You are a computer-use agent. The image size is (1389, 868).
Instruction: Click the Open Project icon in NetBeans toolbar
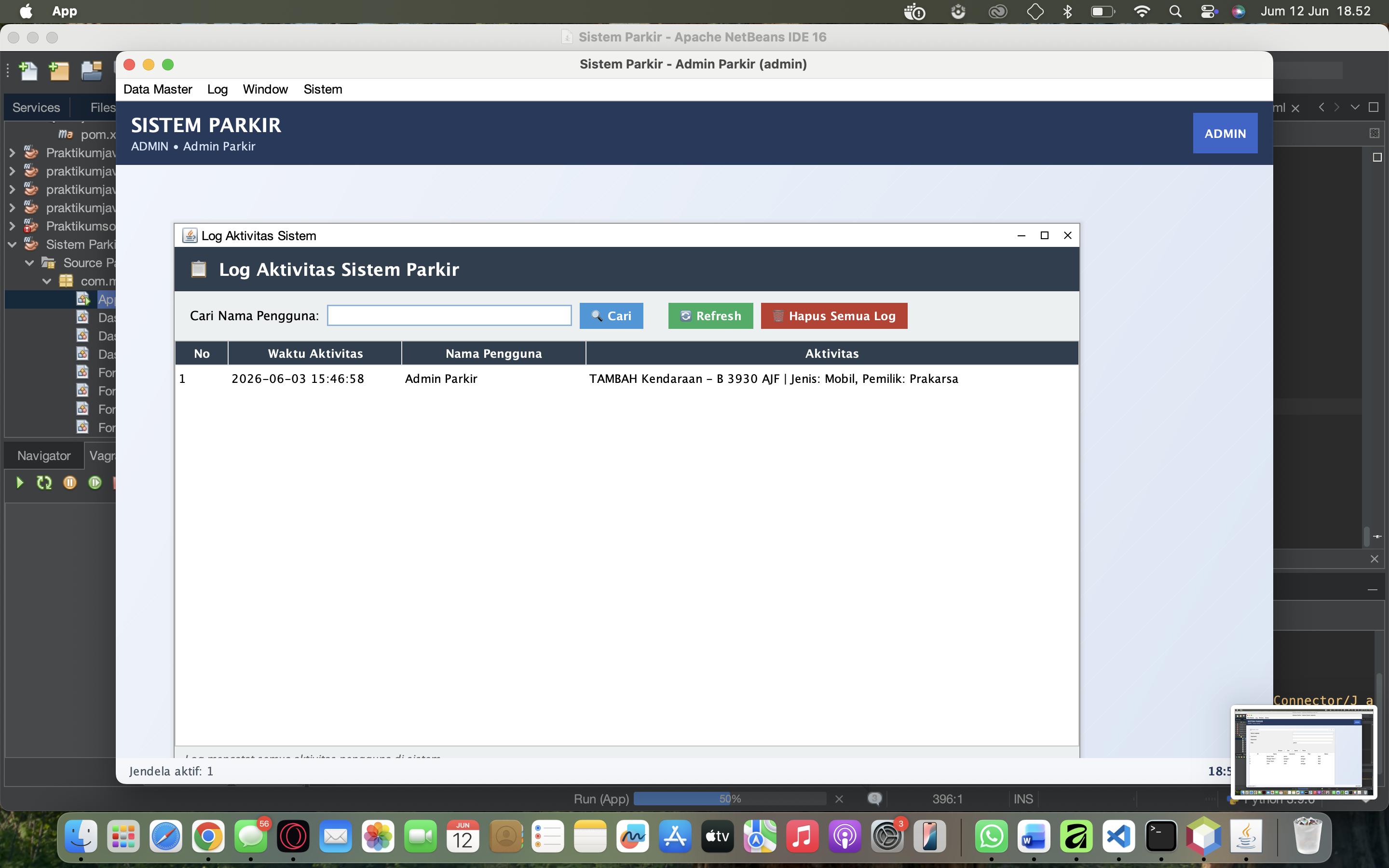[x=91, y=70]
